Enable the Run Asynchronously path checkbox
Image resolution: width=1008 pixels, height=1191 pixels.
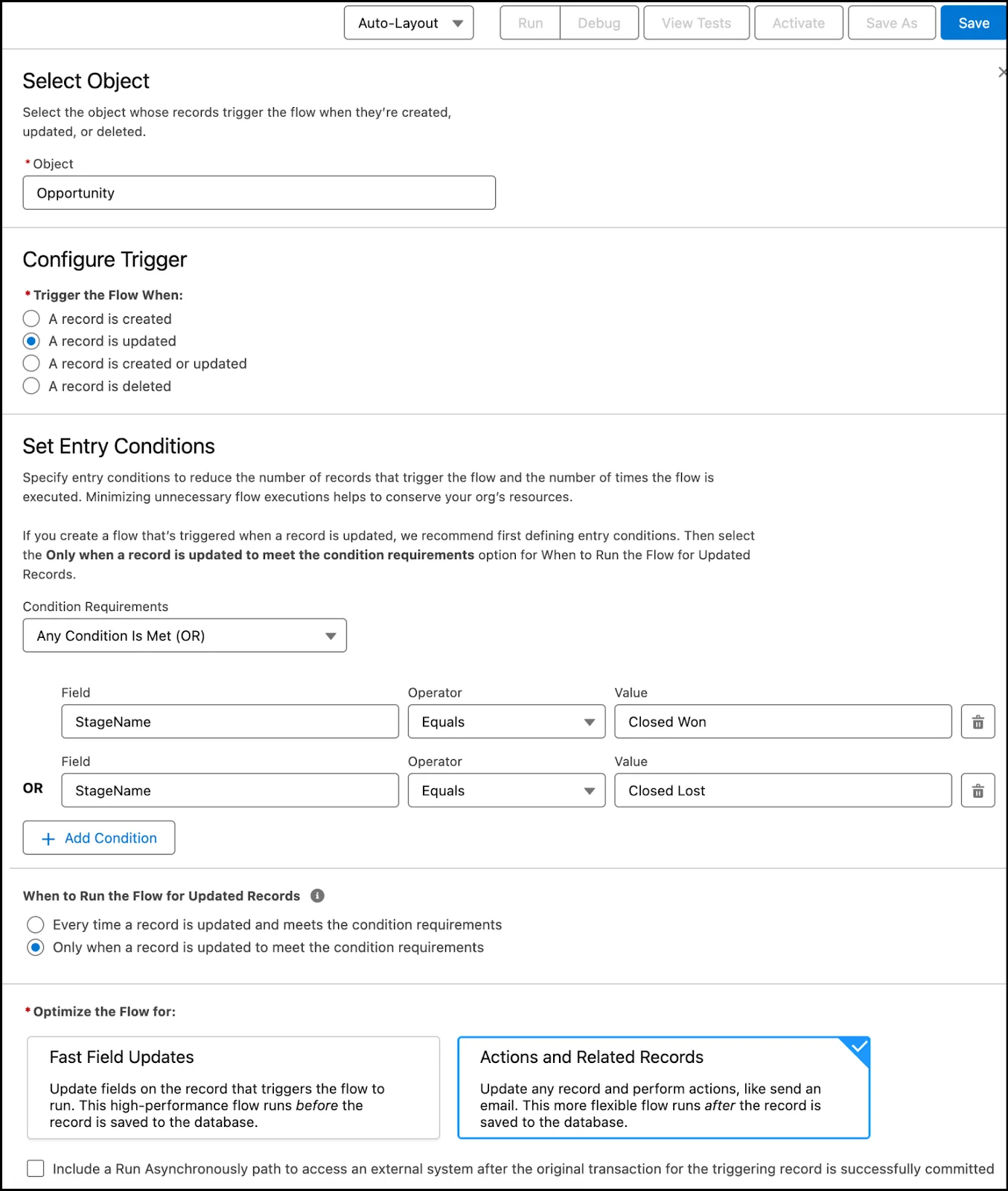pyautogui.click(x=35, y=1168)
